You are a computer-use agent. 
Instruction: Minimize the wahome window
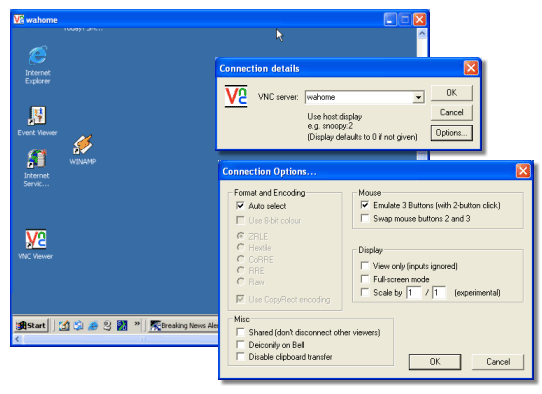(x=390, y=19)
